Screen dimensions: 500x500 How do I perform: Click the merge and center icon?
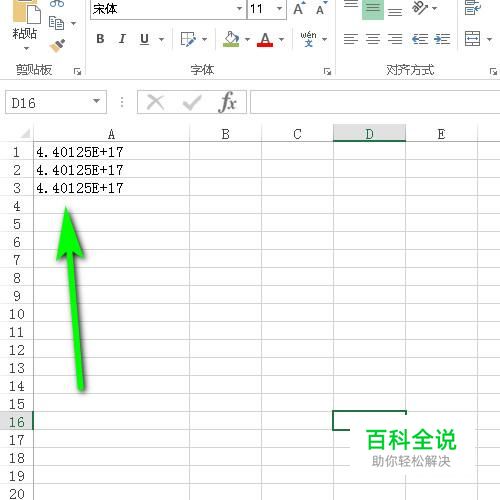click(473, 39)
